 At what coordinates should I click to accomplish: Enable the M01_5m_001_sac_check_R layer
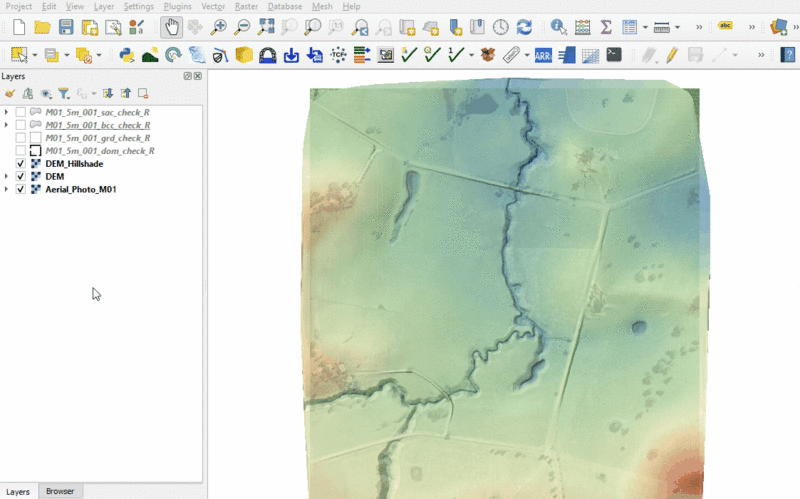coord(21,112)
